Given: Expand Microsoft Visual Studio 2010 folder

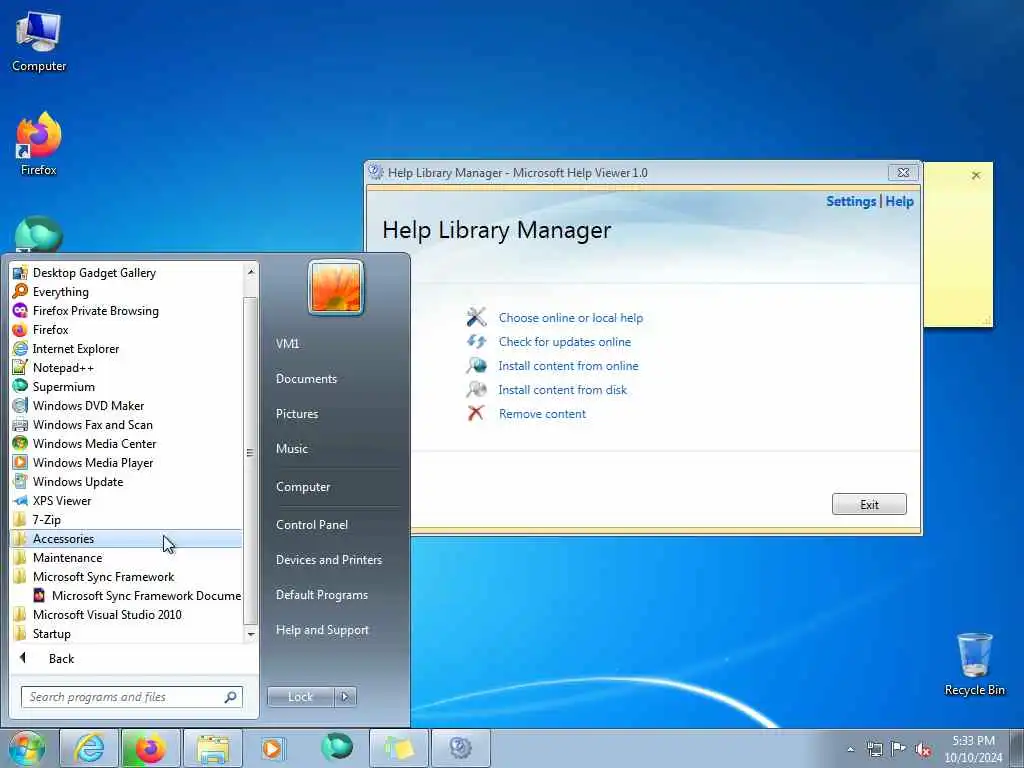Looking at the screenshot, I should (127, 615).
